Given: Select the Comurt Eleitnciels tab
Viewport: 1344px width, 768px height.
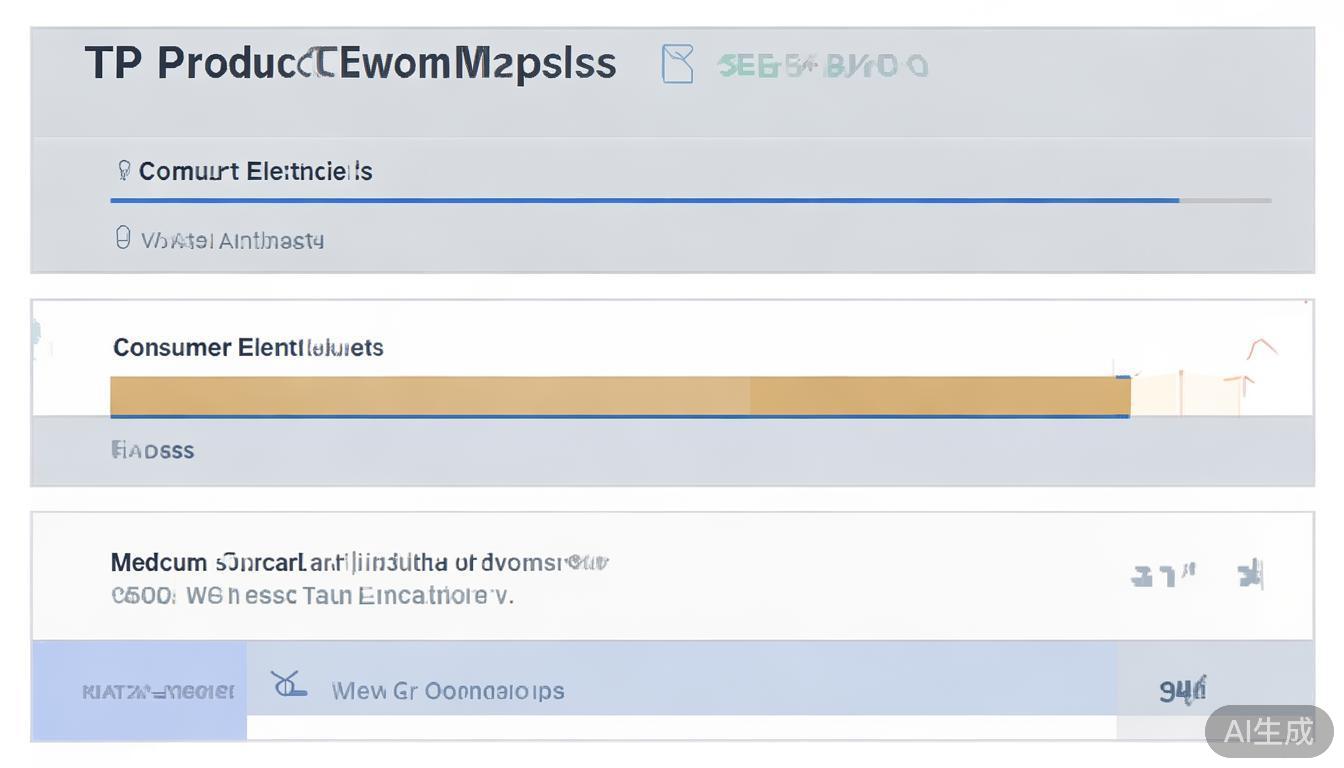Looking at the screenshot, I should [x=255, y=172].
